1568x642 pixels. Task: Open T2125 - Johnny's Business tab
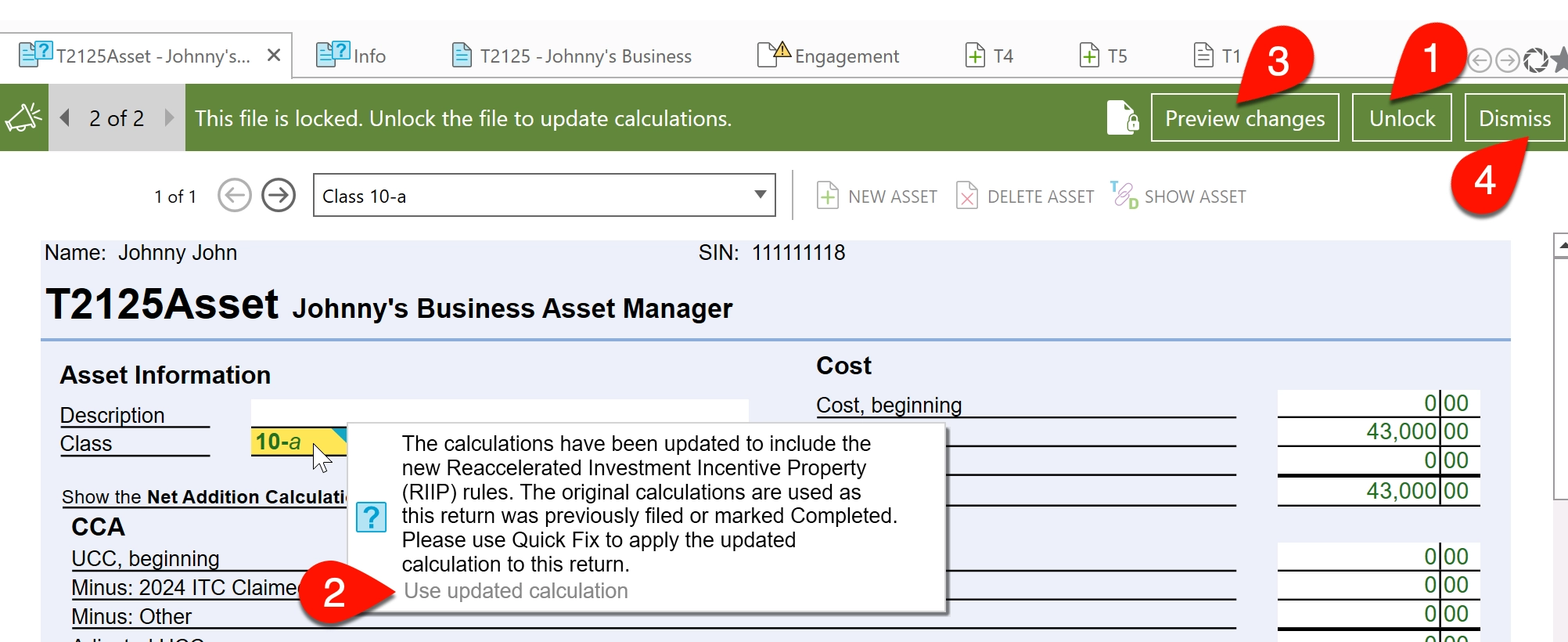click(x=572, y=56)
